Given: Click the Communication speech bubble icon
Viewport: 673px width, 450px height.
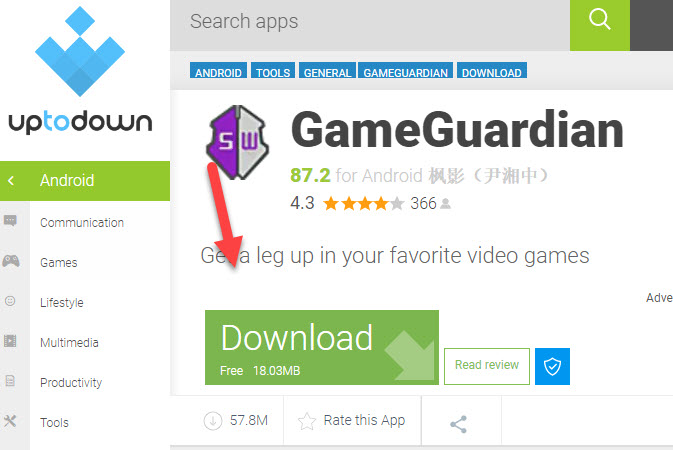Looking at the screenshot, I should click(x=10, y=221).
